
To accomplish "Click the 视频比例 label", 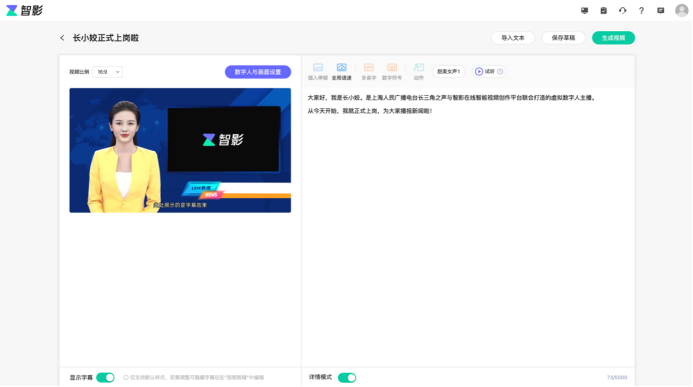I will pos(79,72).
